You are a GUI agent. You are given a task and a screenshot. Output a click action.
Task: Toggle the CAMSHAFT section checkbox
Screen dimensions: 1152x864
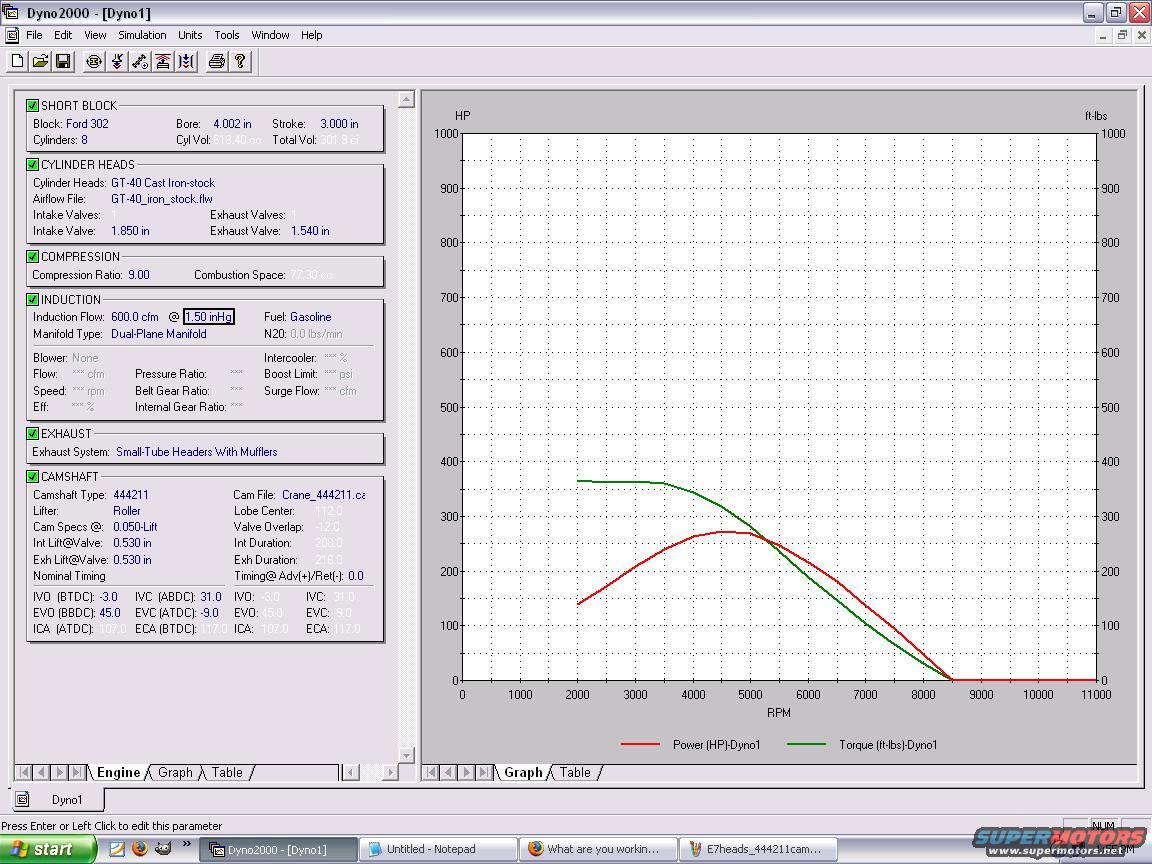(33, 477)
